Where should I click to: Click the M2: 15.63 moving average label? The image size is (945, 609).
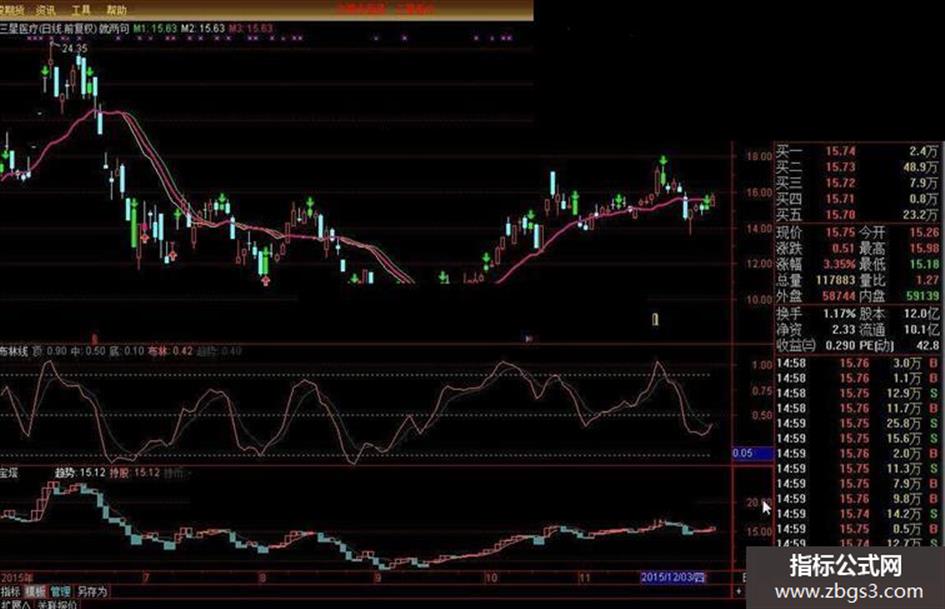click(x=203, y=28)
